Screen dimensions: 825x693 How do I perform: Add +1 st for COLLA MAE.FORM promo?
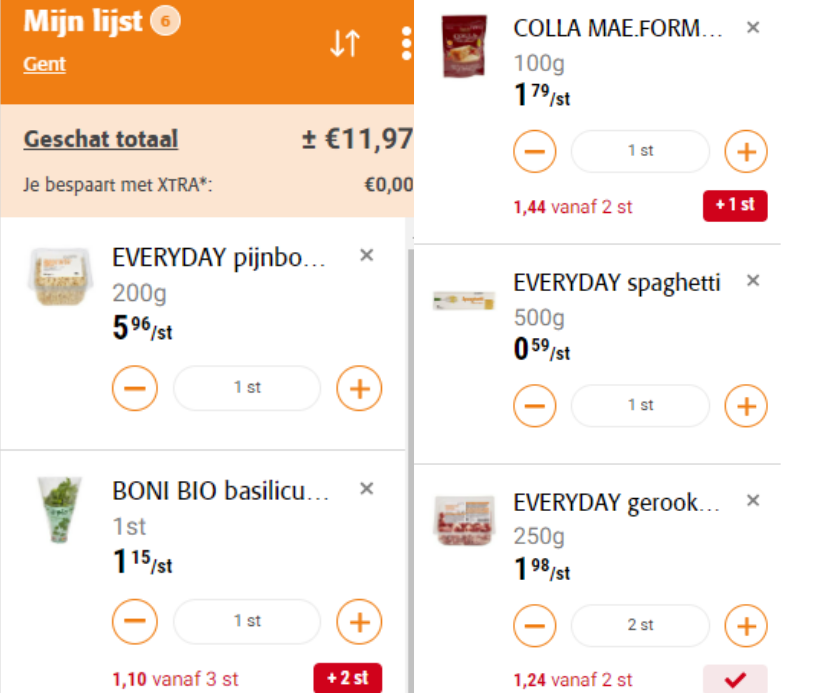(x=735, y=206)
